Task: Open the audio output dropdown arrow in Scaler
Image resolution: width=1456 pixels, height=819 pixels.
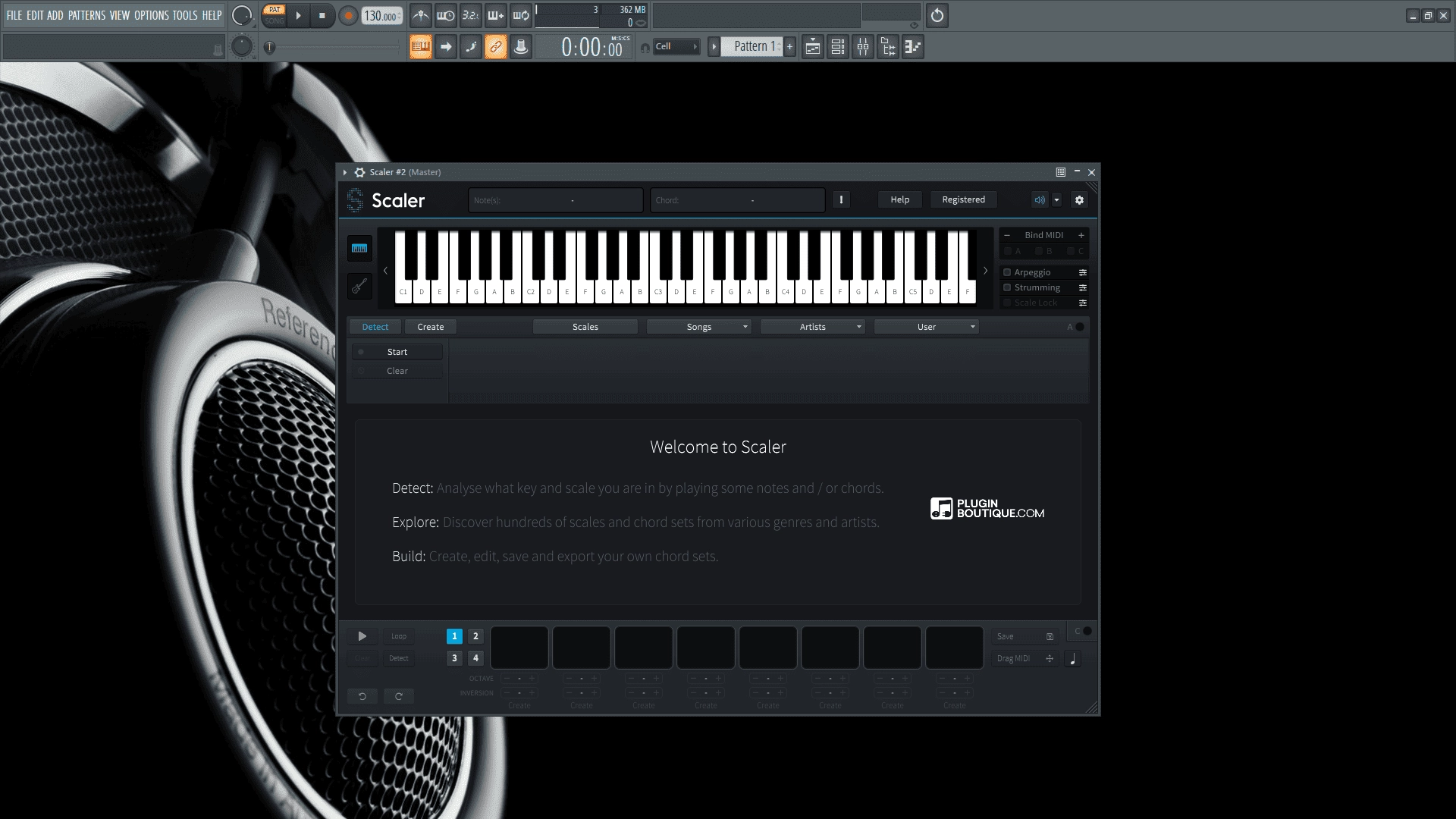Action: click(1056, 199)
